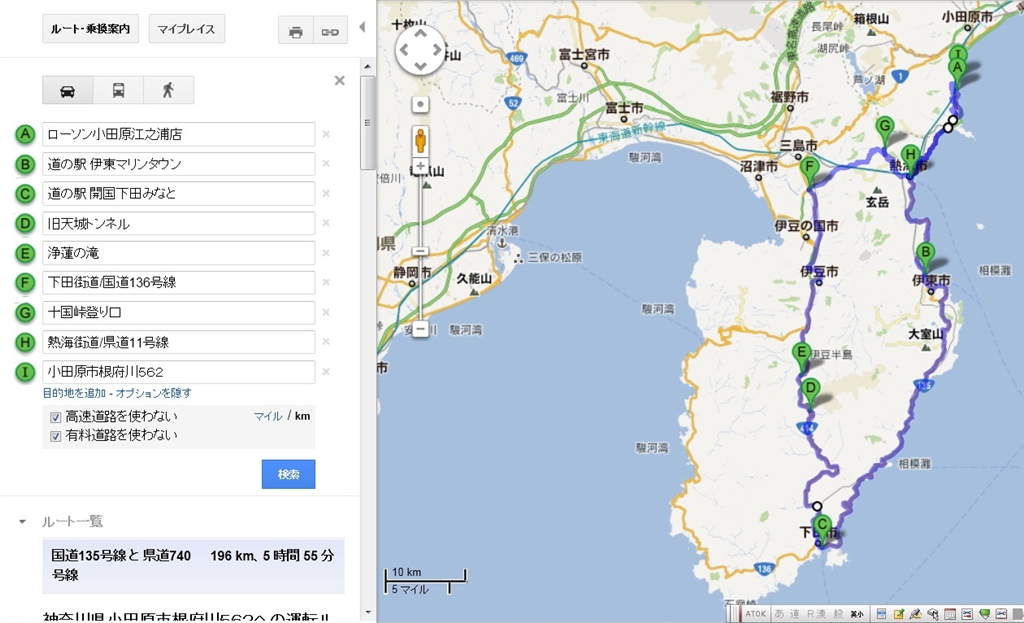Edit destination F field 下田街道/国道136号線
Screen dimensions: 1024x623
click(x=179, y=283)
